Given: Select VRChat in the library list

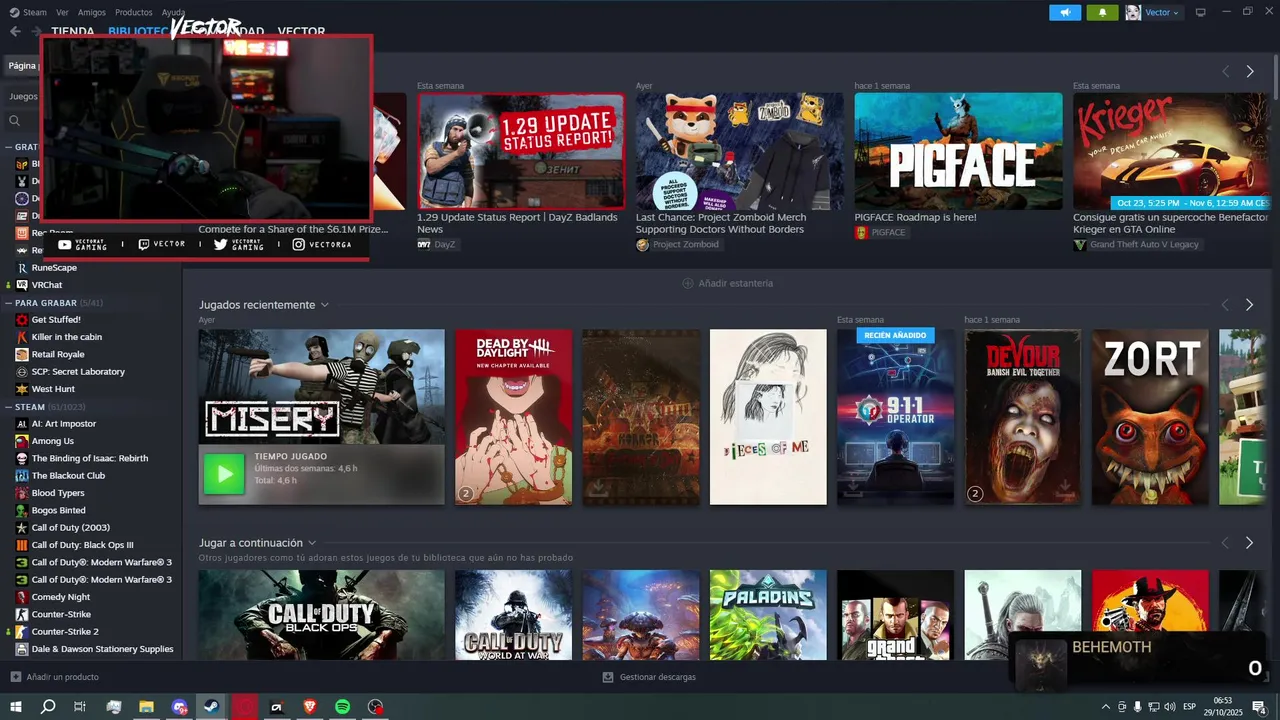Looking at the screenshot, I should coord(47,285).
